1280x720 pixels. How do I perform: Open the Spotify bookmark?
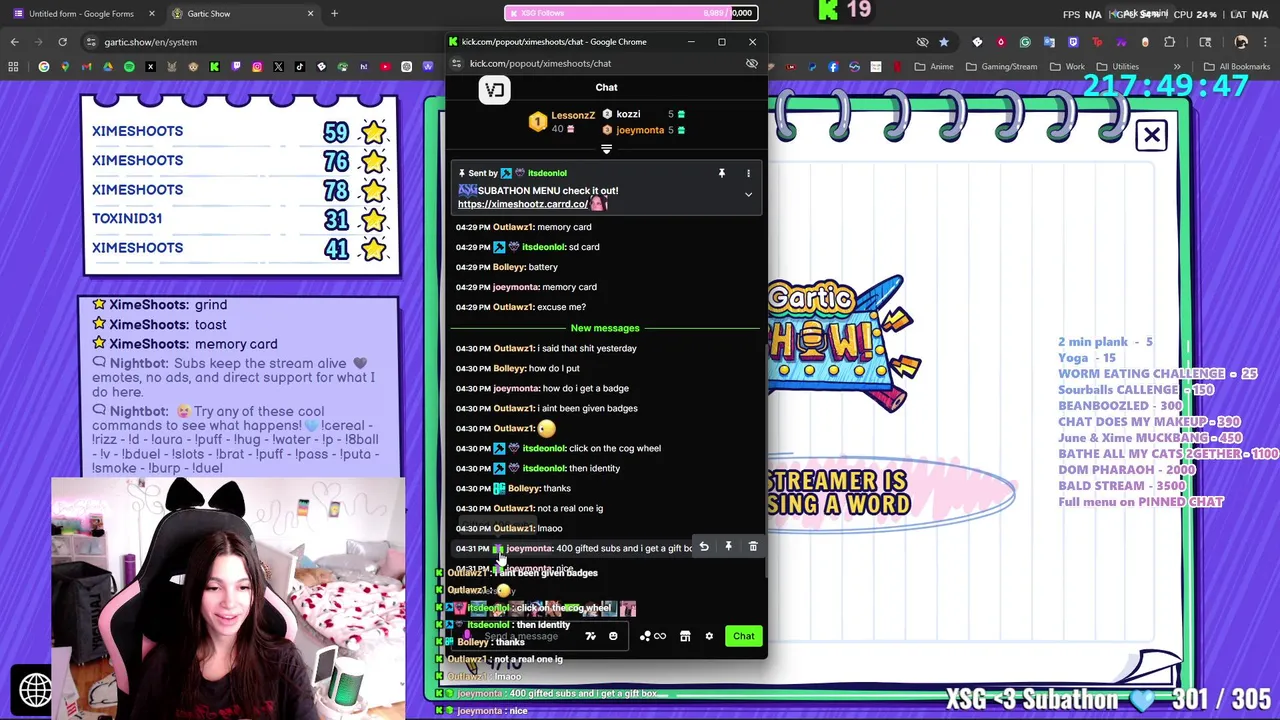tap(129, 67)
